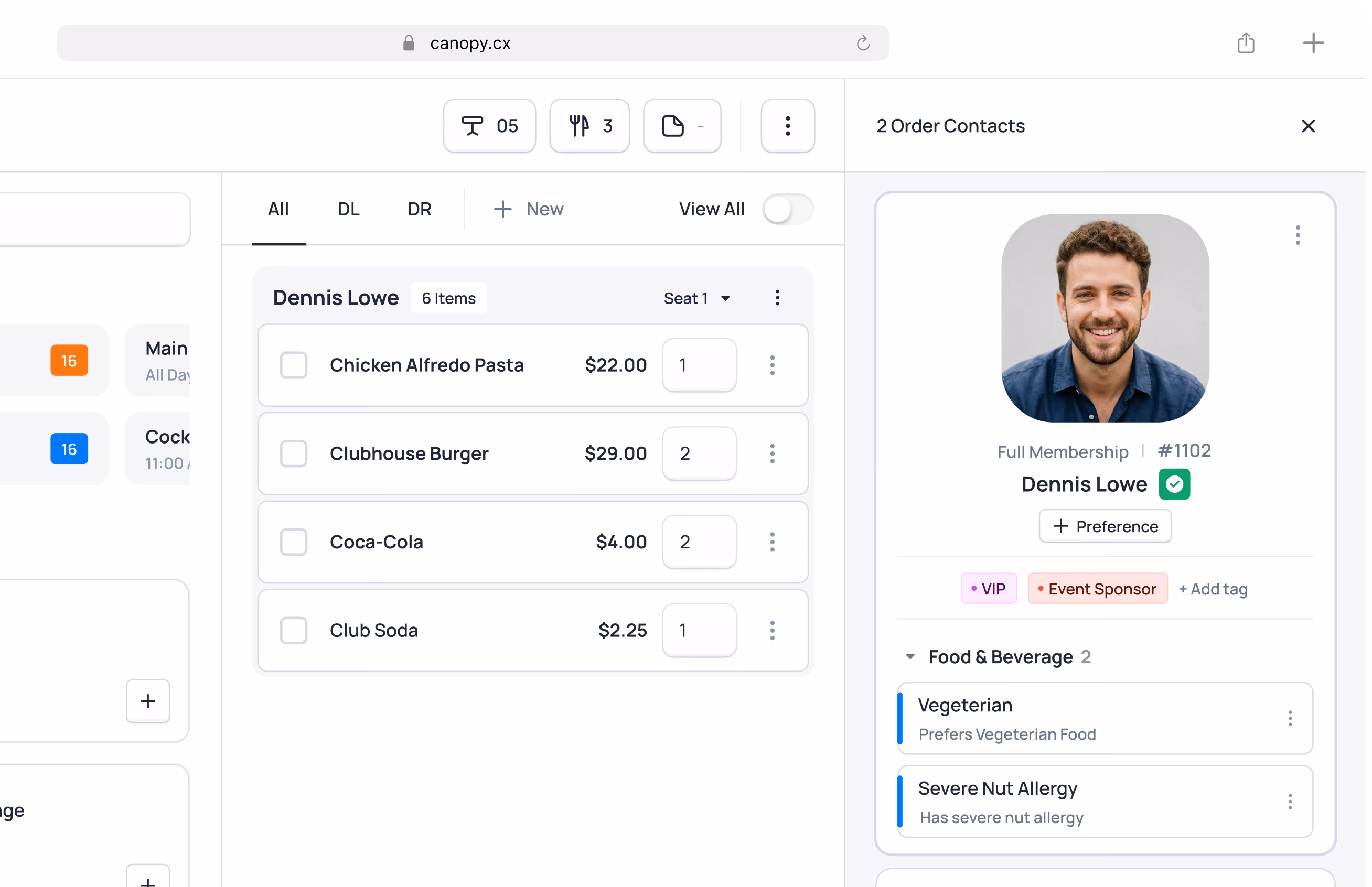Click the $29.00 price

[615, 454]
